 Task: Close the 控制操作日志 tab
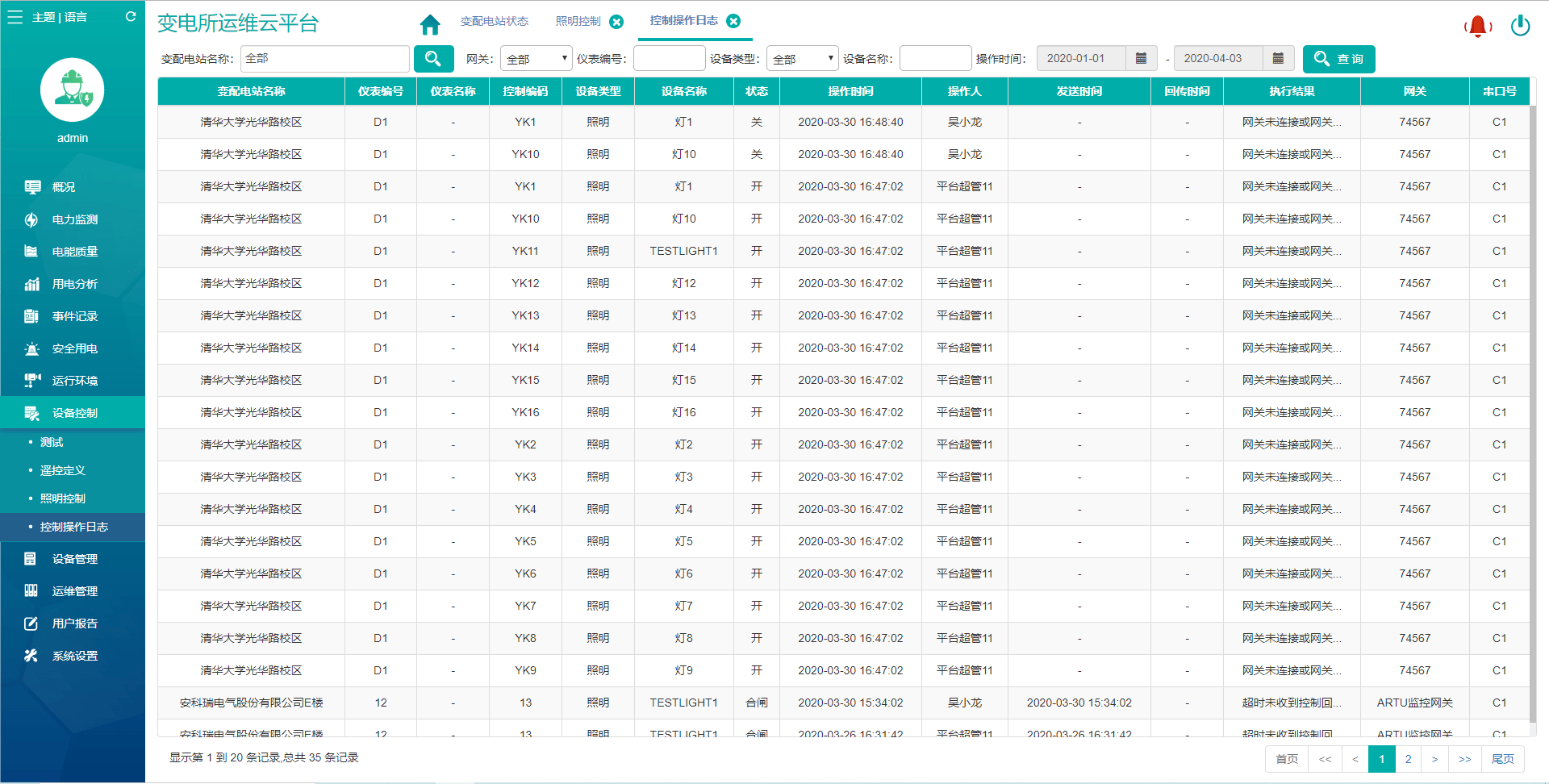tap(733, 21)
